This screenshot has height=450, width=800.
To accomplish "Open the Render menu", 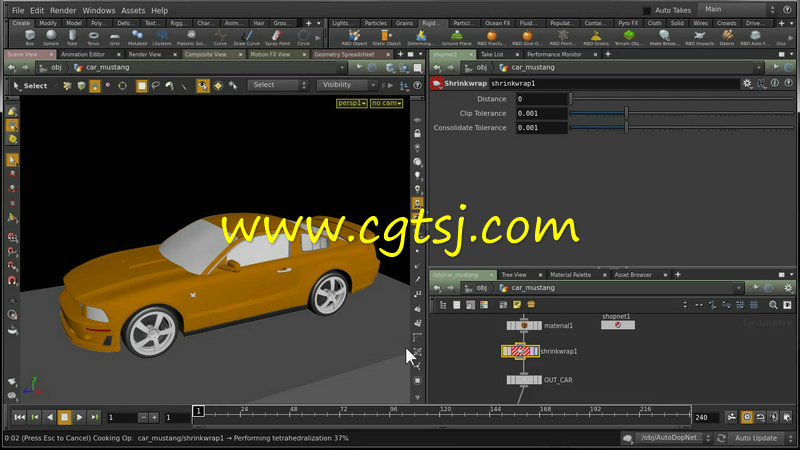I will click(63, 10).
